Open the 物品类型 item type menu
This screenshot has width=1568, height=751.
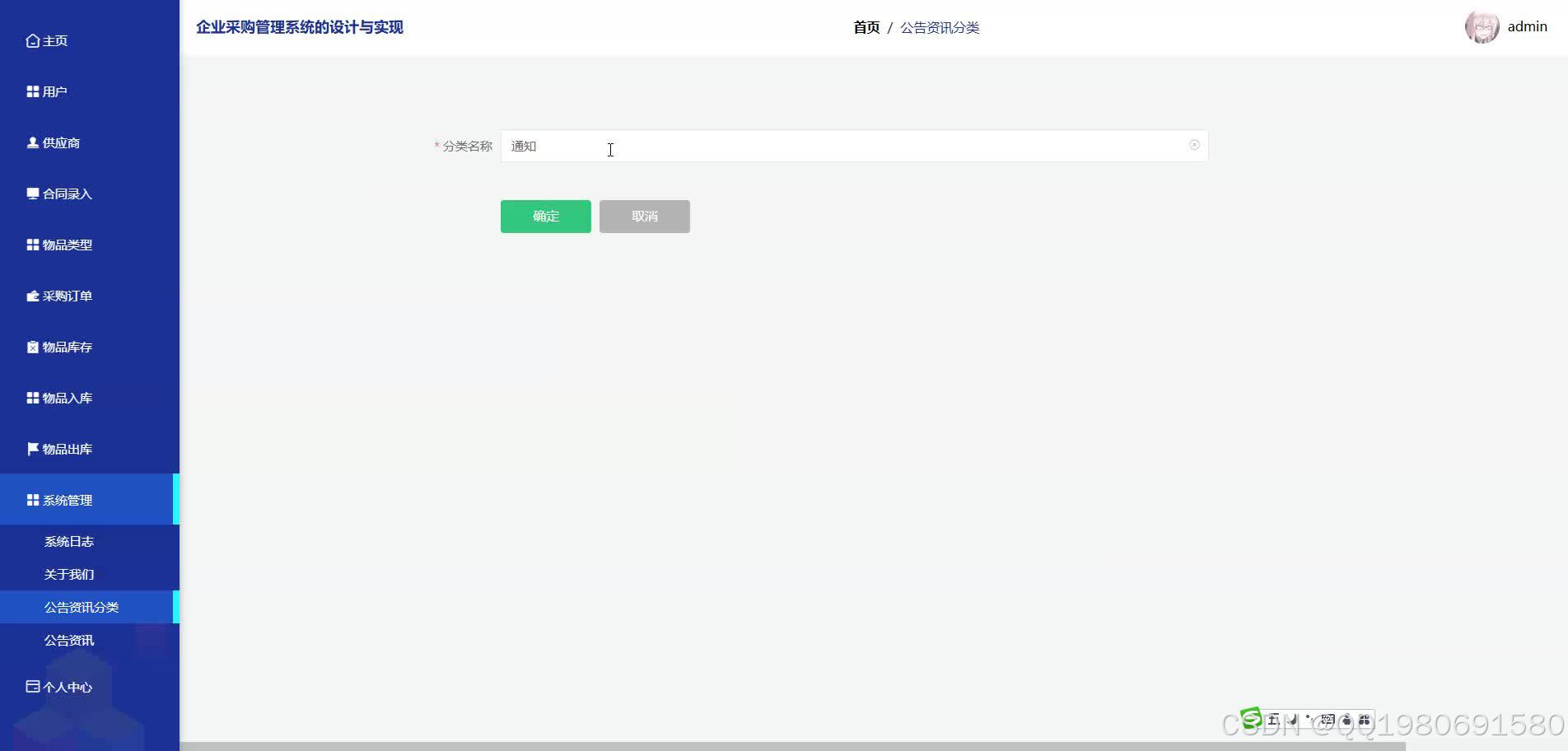coord(59,245)
